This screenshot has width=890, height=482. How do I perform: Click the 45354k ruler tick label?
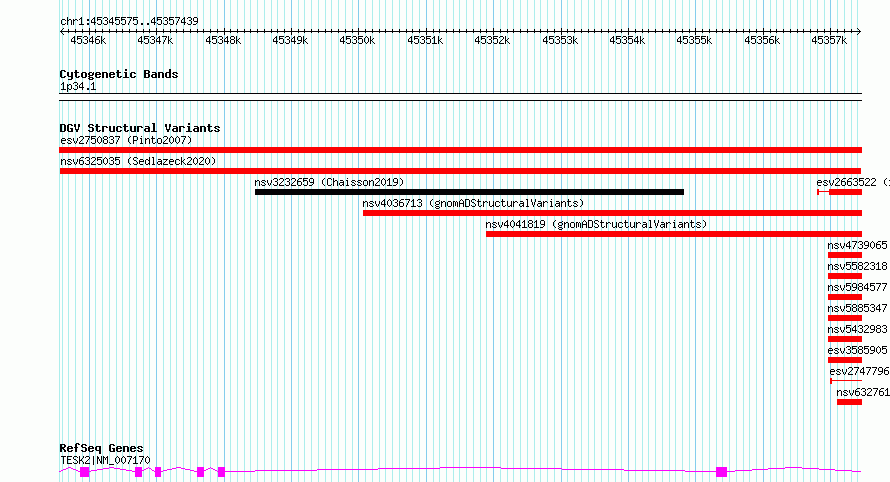[627, 41]
